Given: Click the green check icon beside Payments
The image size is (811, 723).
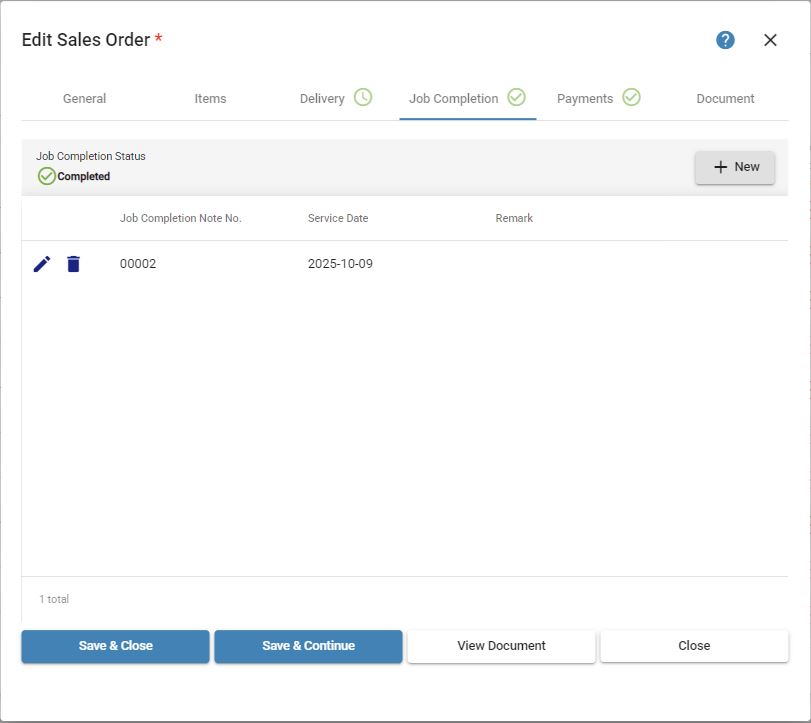Looking at the screenshot, I should (631, 97).
